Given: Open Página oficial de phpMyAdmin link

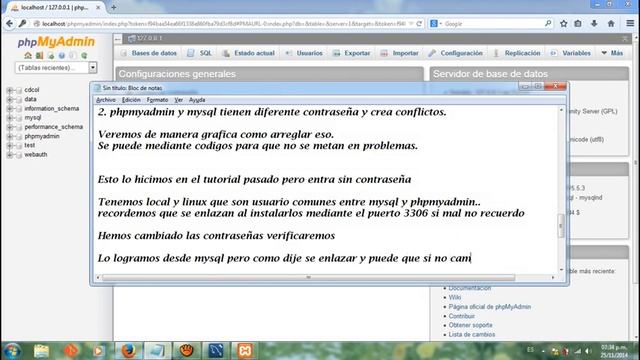Looking at the screenshot, I should pos(490,307).
